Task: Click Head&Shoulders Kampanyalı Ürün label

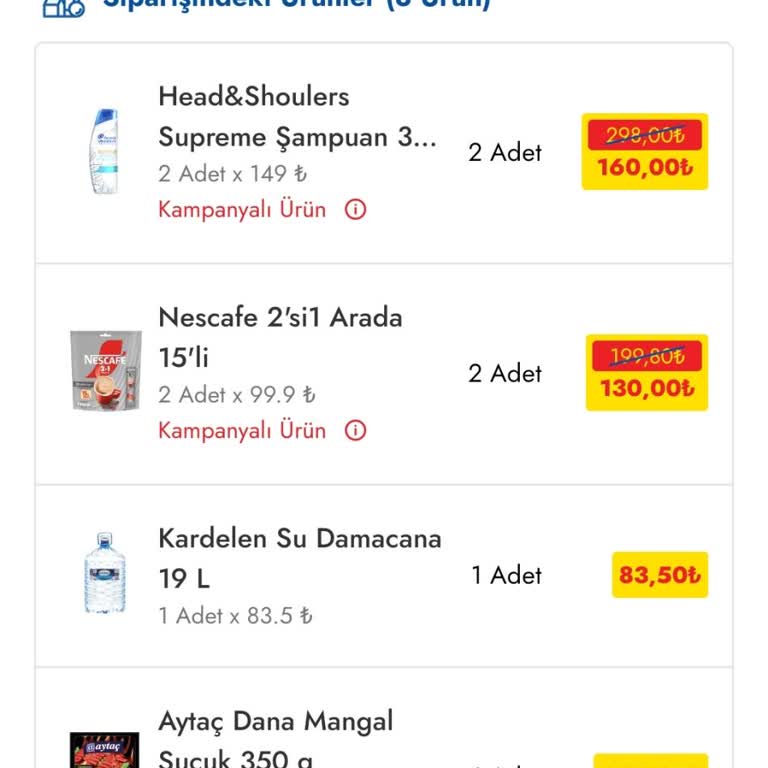Action: point(242,210)
